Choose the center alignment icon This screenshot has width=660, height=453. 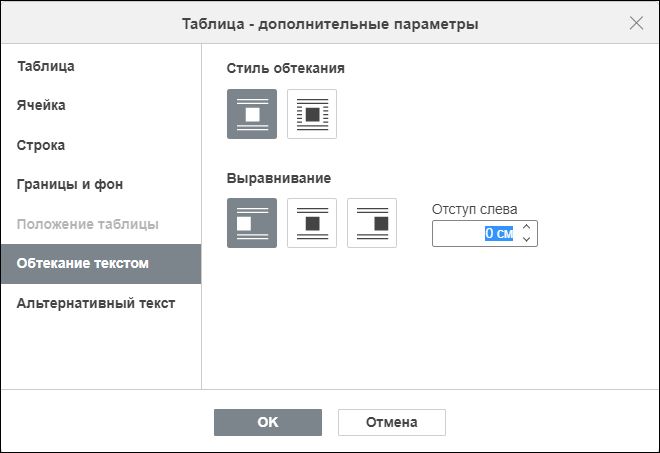[x=312, y=223]
